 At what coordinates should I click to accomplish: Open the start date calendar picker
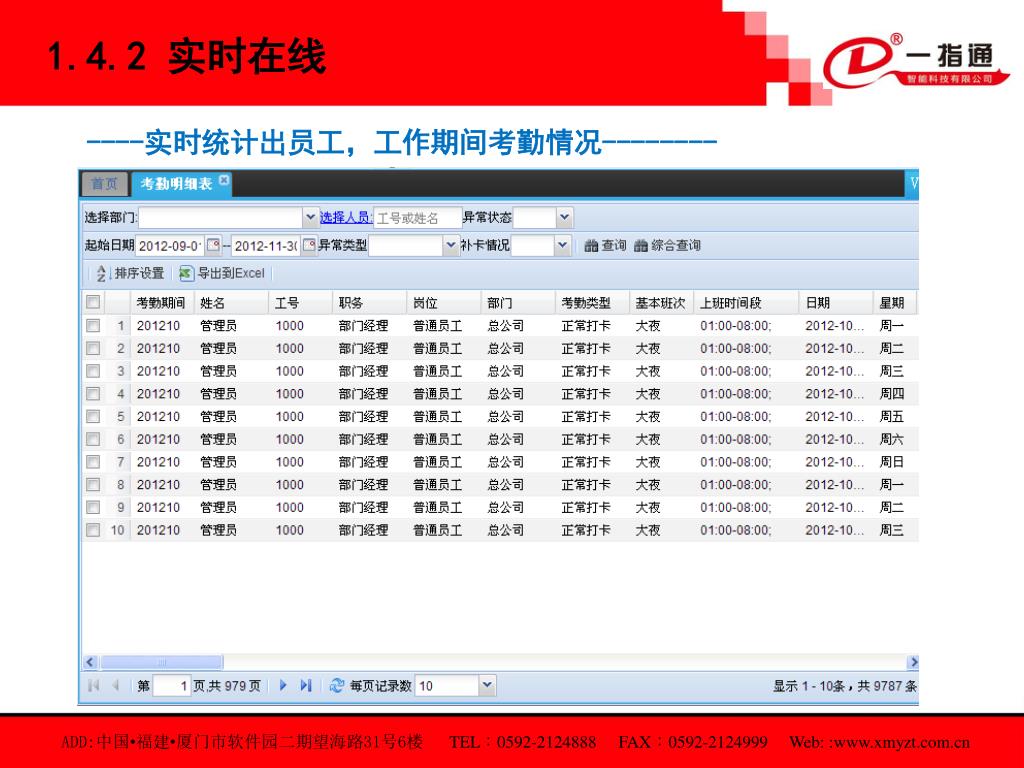pyautogui.click(x=214, y=246)
